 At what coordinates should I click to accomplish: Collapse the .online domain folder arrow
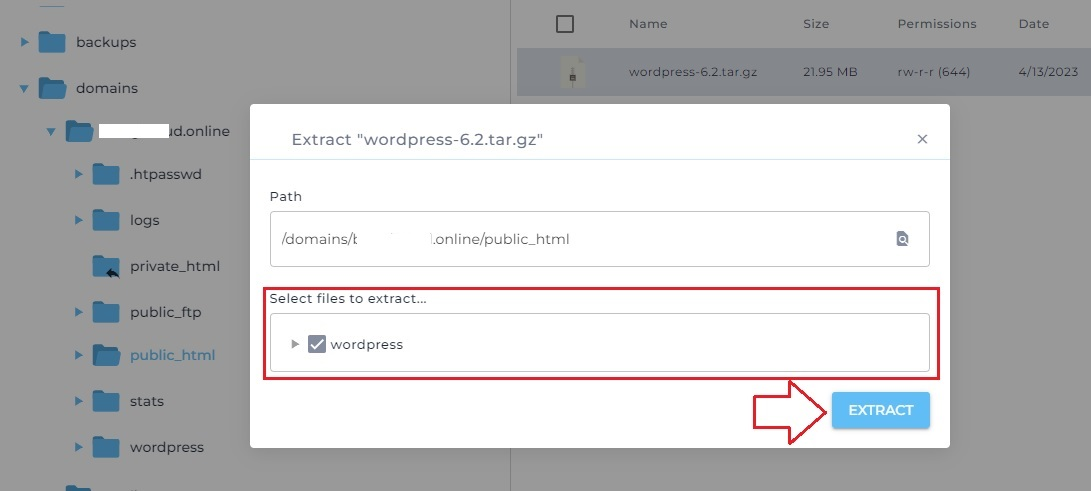[51, 131]
